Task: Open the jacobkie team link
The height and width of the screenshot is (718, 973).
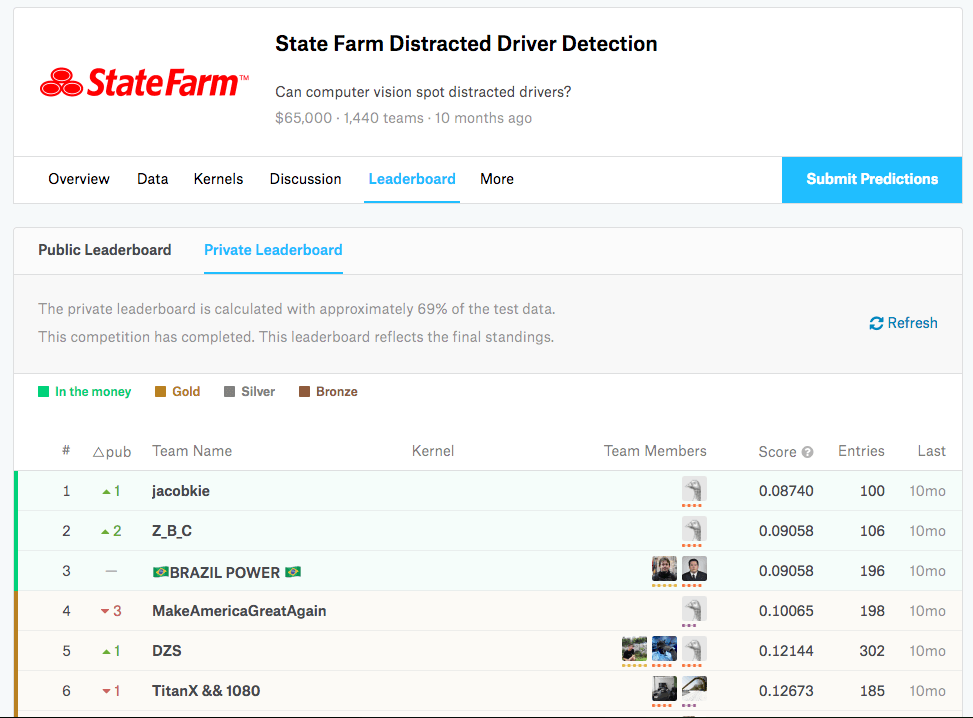Action: [181, 491]
